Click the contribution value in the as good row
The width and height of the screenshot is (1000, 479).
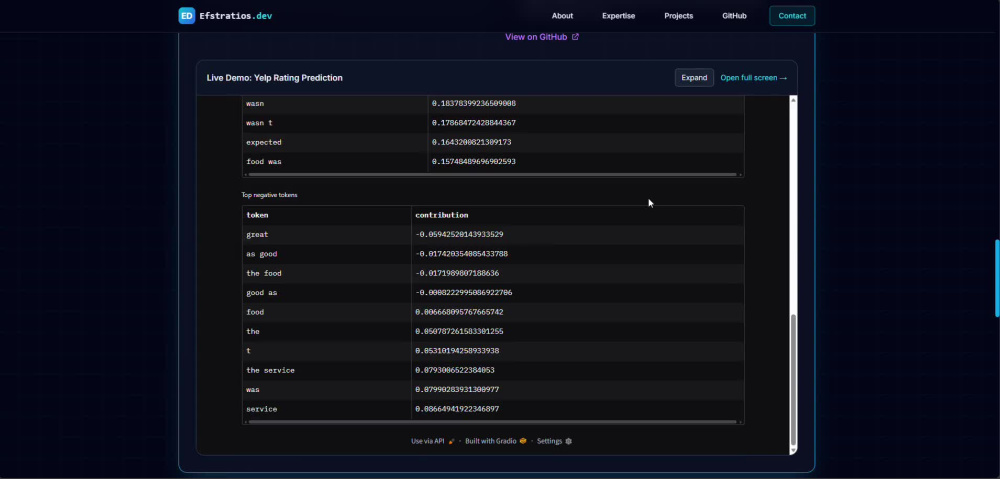tap(461, 254)
